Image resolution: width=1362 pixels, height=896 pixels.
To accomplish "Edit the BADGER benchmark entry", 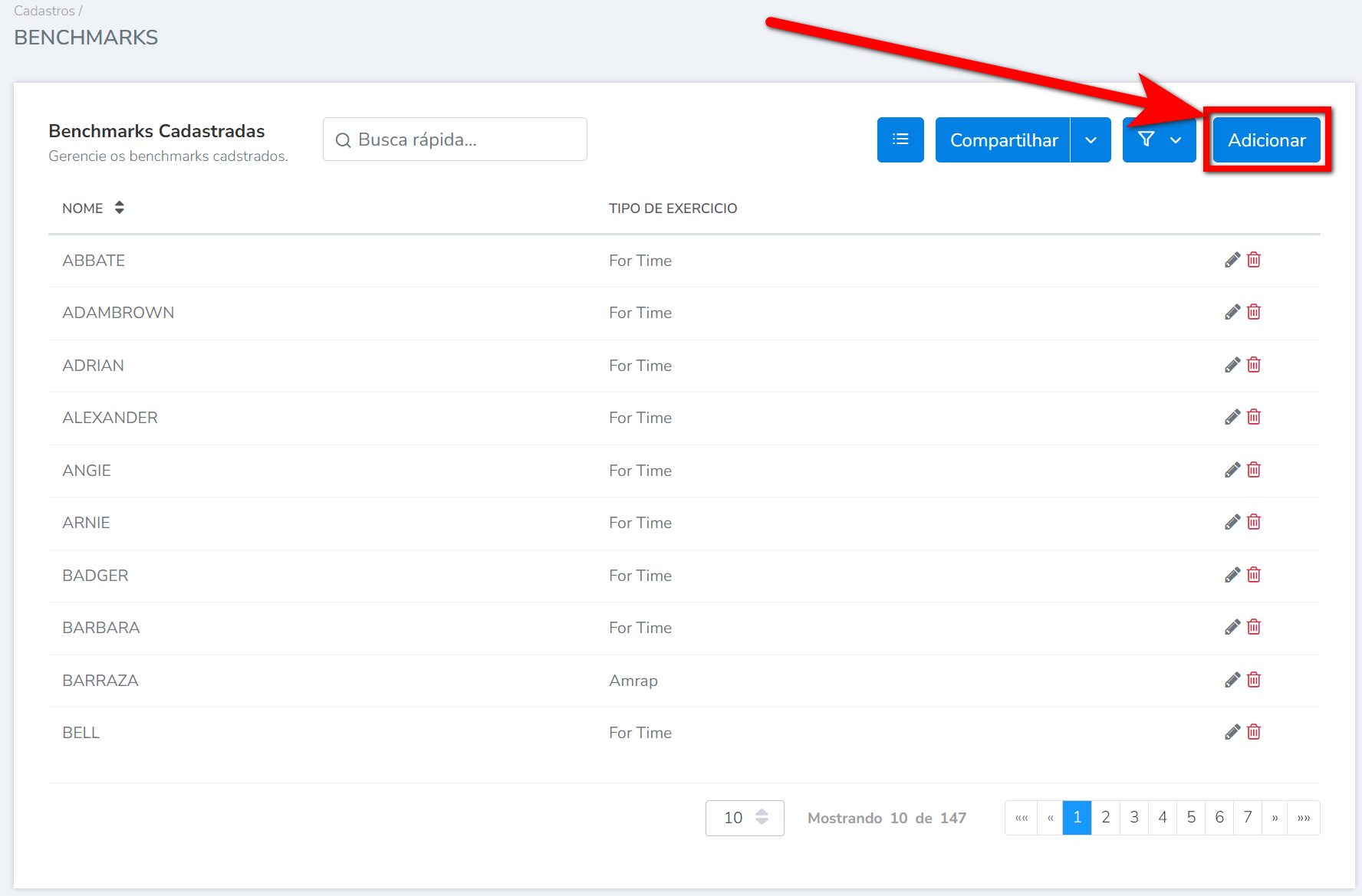I will (1232, 575).
